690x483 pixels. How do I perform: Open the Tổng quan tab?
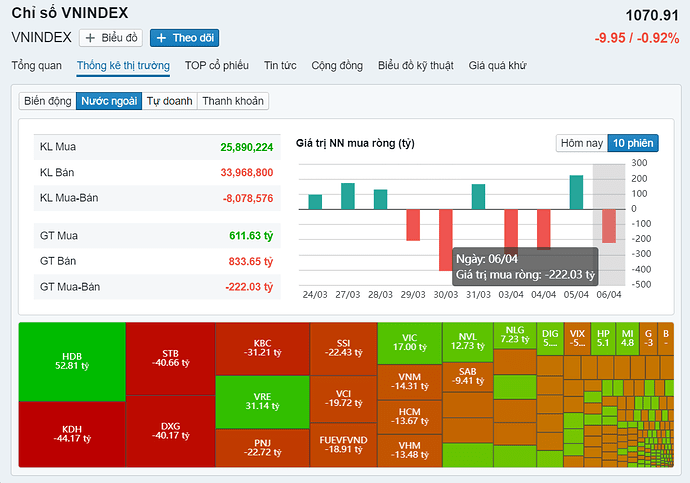tap(37, 66)
